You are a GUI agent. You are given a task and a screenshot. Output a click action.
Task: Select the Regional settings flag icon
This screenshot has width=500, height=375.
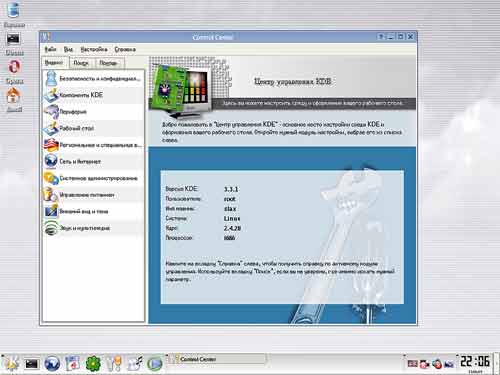point(51,145)
